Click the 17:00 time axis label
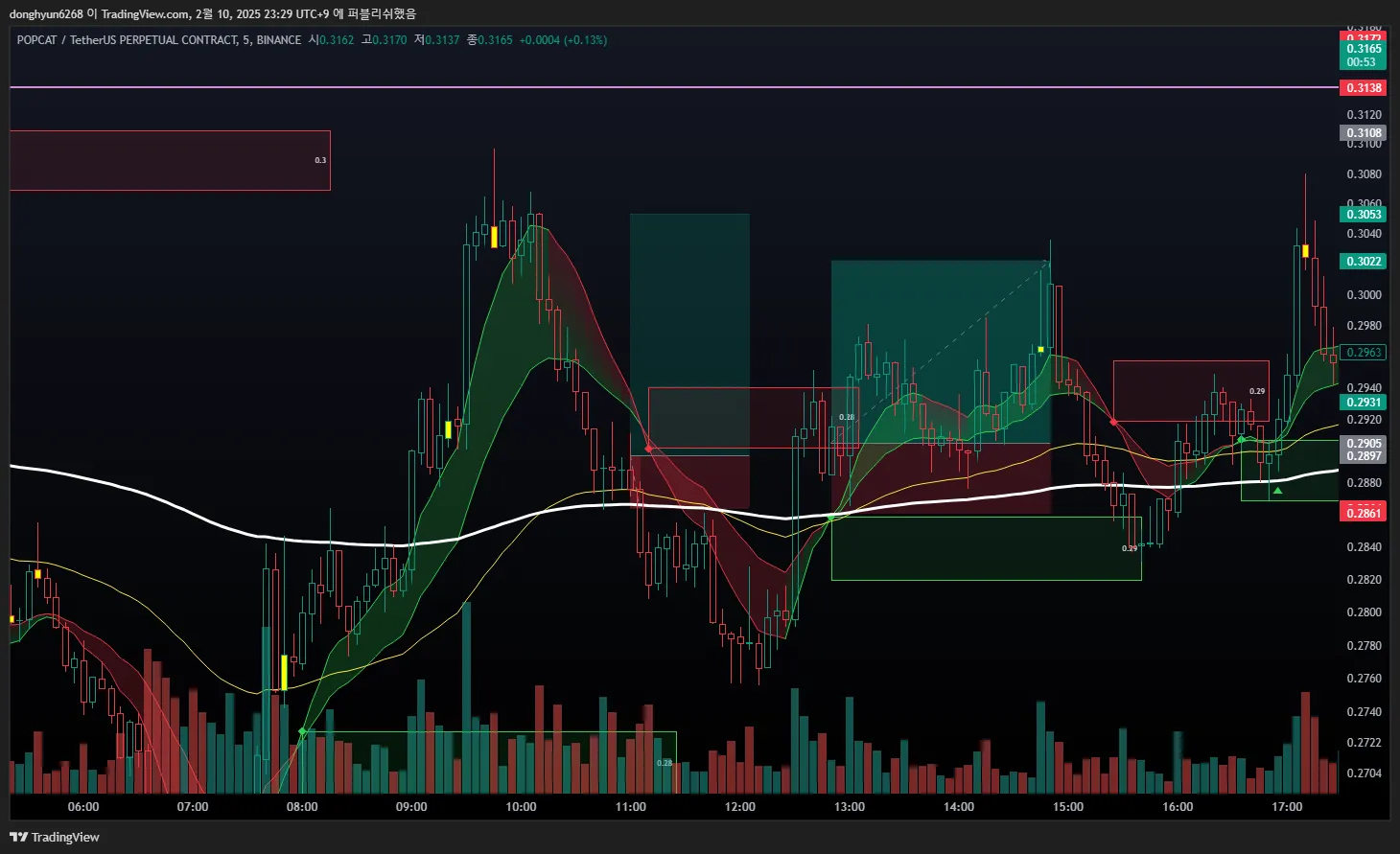The width and height of the screenshot is (1400, 854). point(1287,807)
